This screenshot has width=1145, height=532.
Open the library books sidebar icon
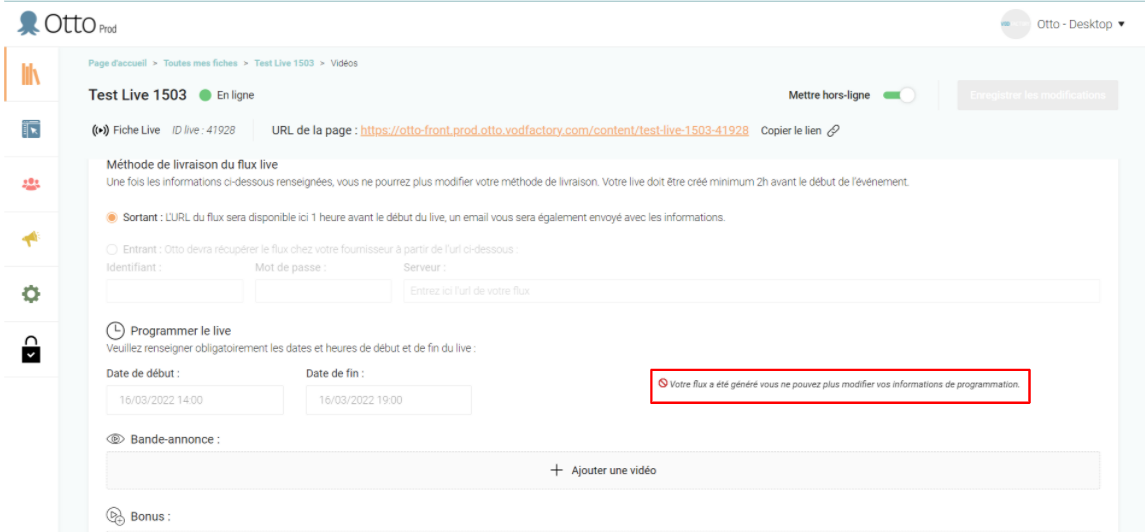30,74
